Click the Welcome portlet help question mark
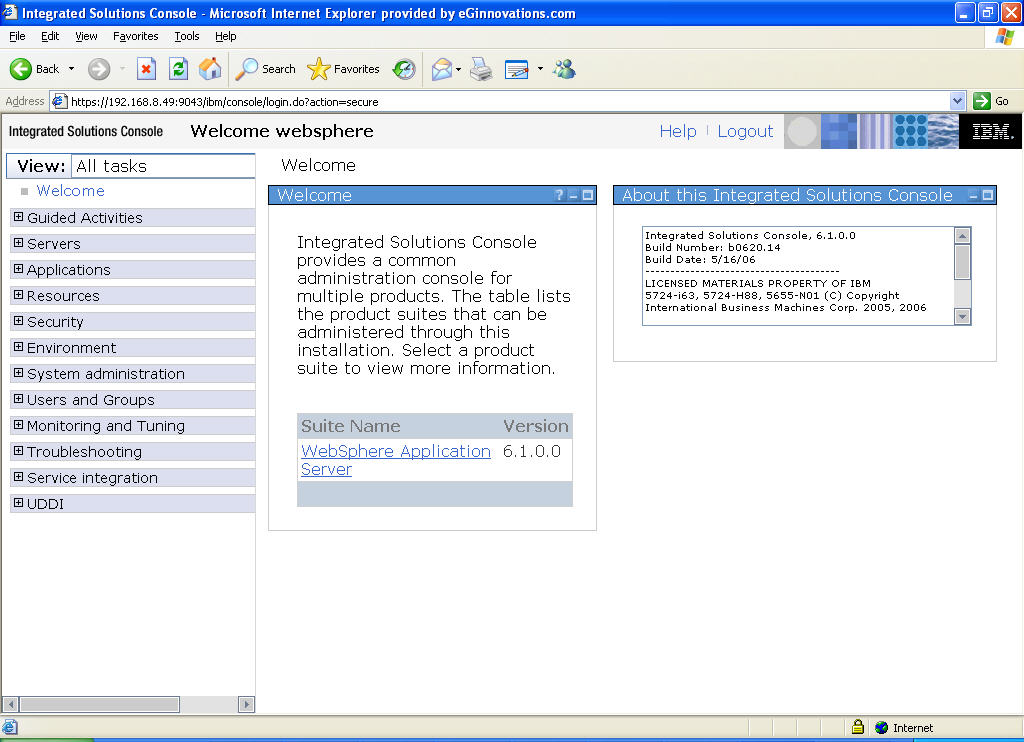The height and width of the screenshot is (742, 1024). click(x=559, y=195)
